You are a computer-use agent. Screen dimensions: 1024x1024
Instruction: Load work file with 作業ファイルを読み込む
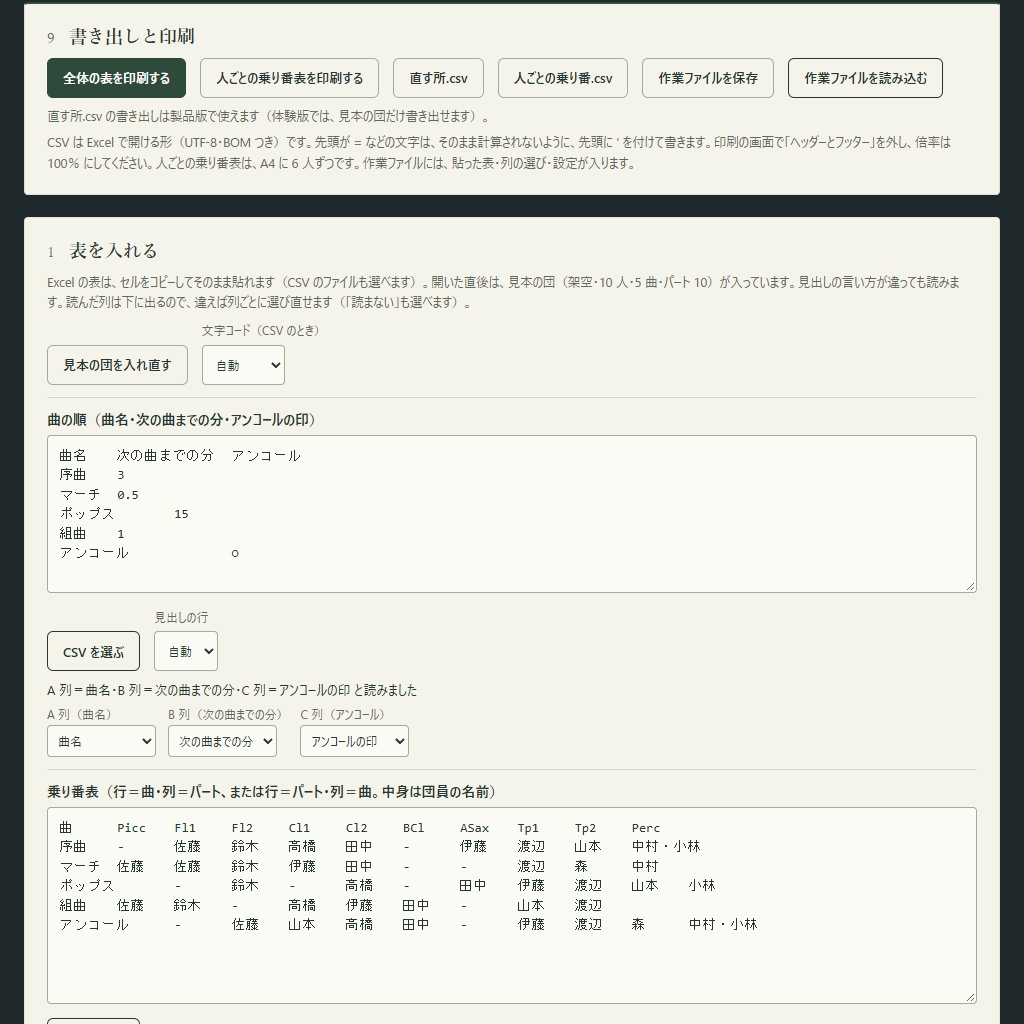[865, 78]
